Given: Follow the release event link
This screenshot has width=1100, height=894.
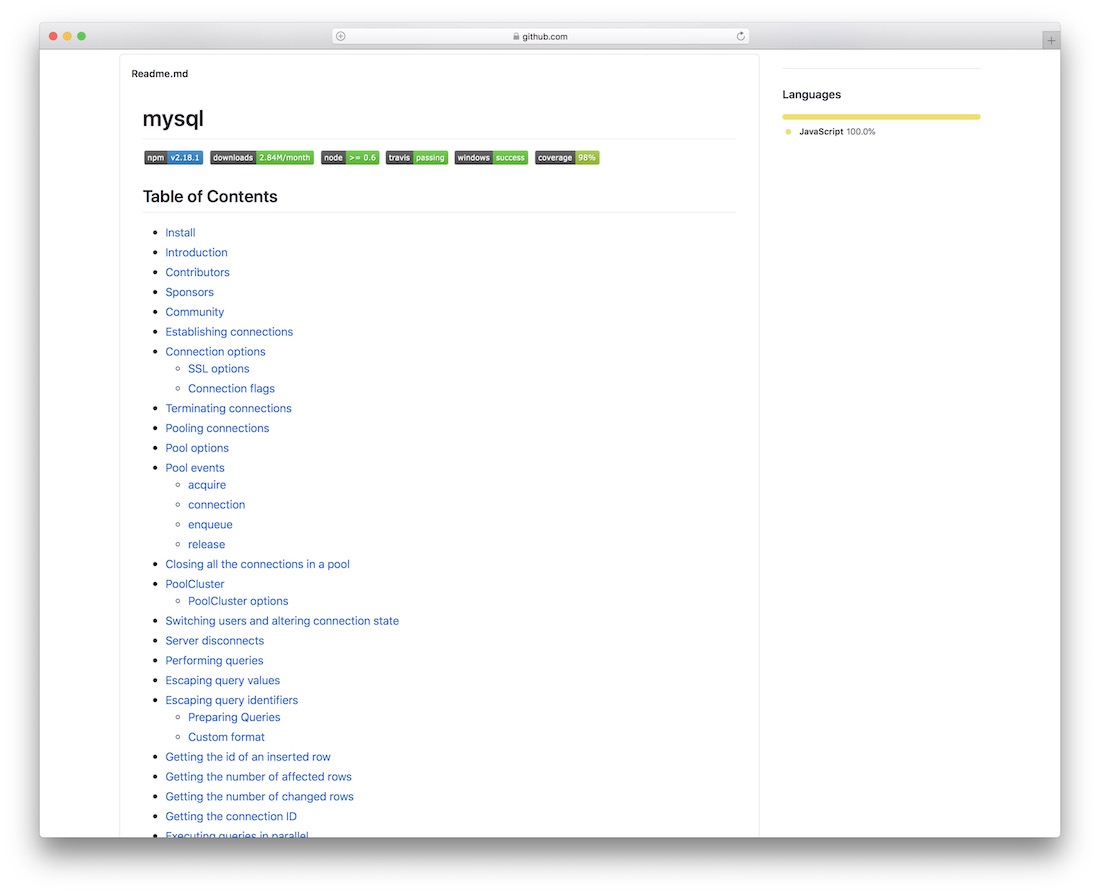Looking at the screenshot, I should (x=206, y=545).
